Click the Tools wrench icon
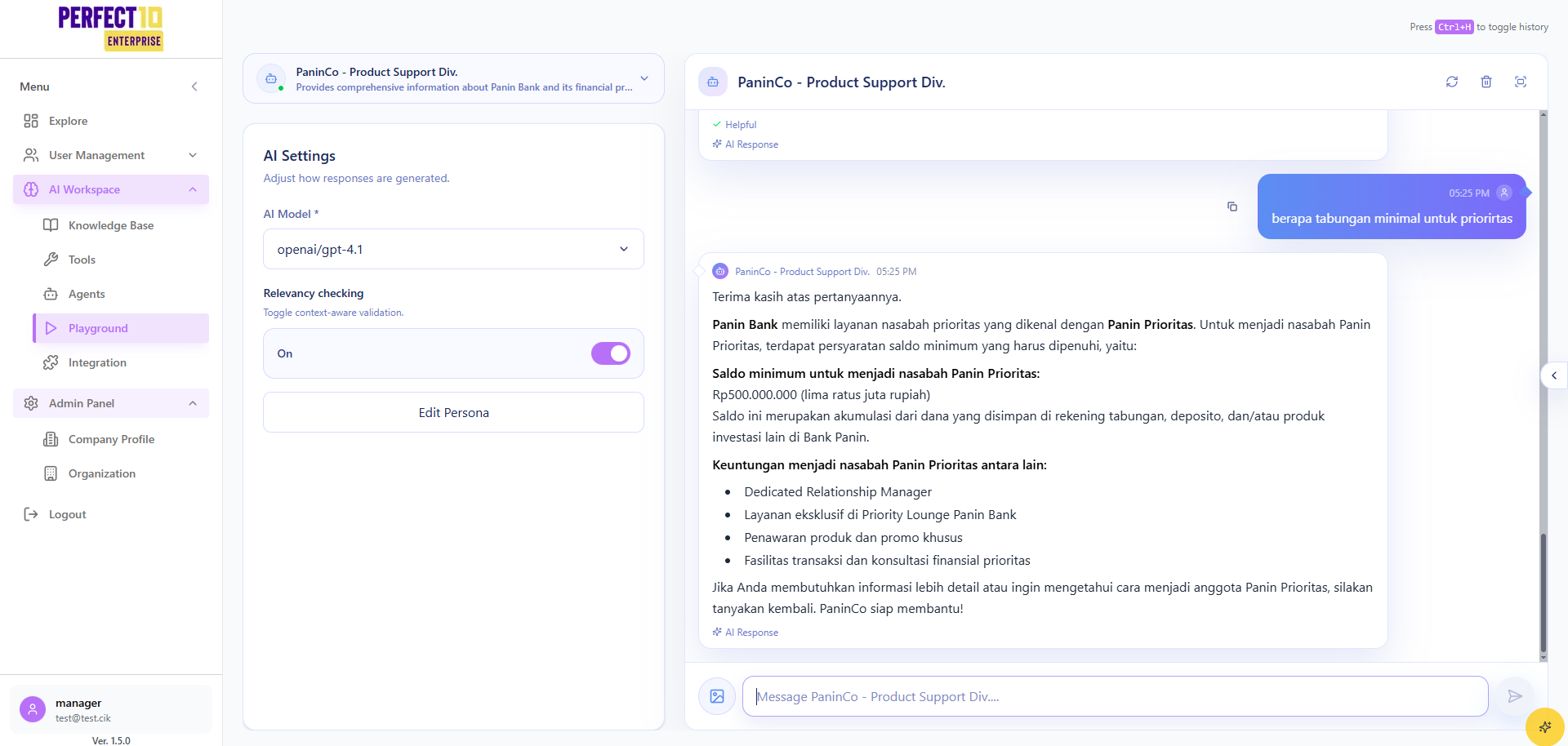The width and height of the screenshot is (1568, 746). [51, 260]
